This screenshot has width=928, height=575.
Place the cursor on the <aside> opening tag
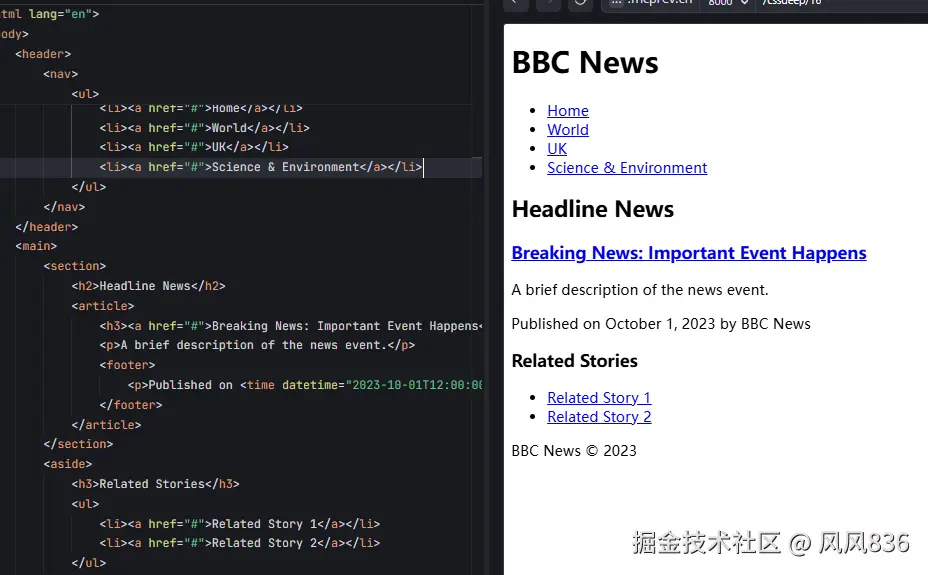pyautogui.click(x=67, y=464)
